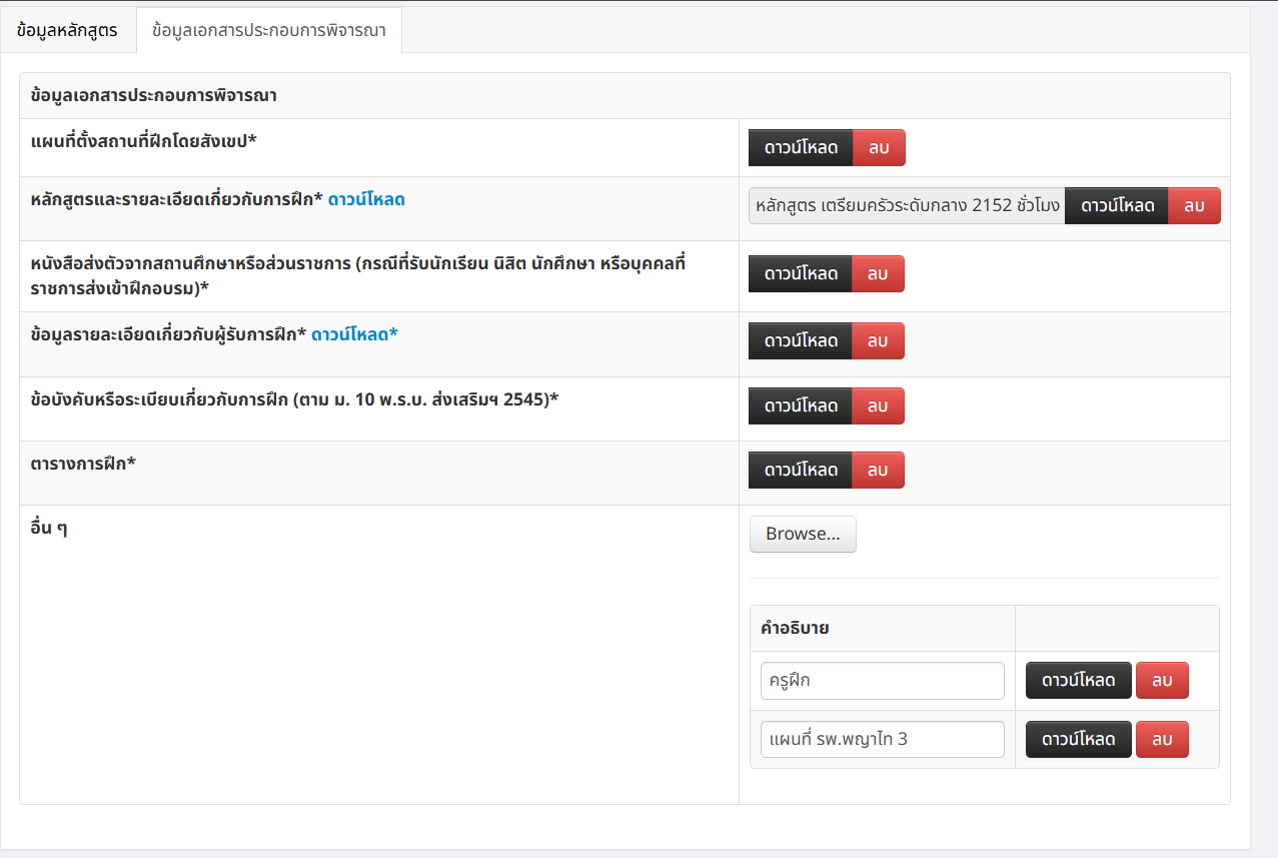Download the แผนที่ตั้งสถานที่ฝึก file

coord(801,147)
